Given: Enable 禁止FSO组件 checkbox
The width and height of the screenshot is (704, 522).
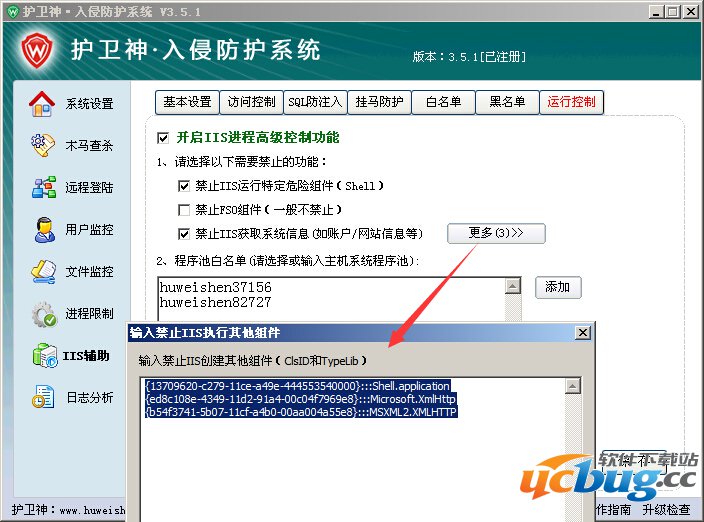Looking at the screenshot, I should pyautogui.click(x=184, y=210).
